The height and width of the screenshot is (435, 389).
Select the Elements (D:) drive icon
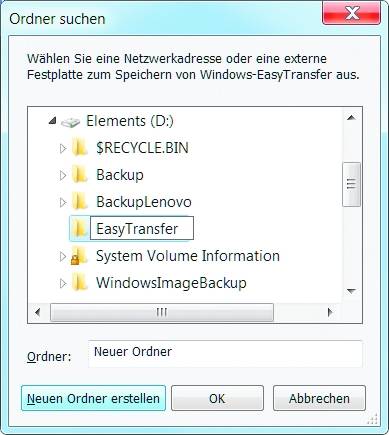(x=70, y=122)
